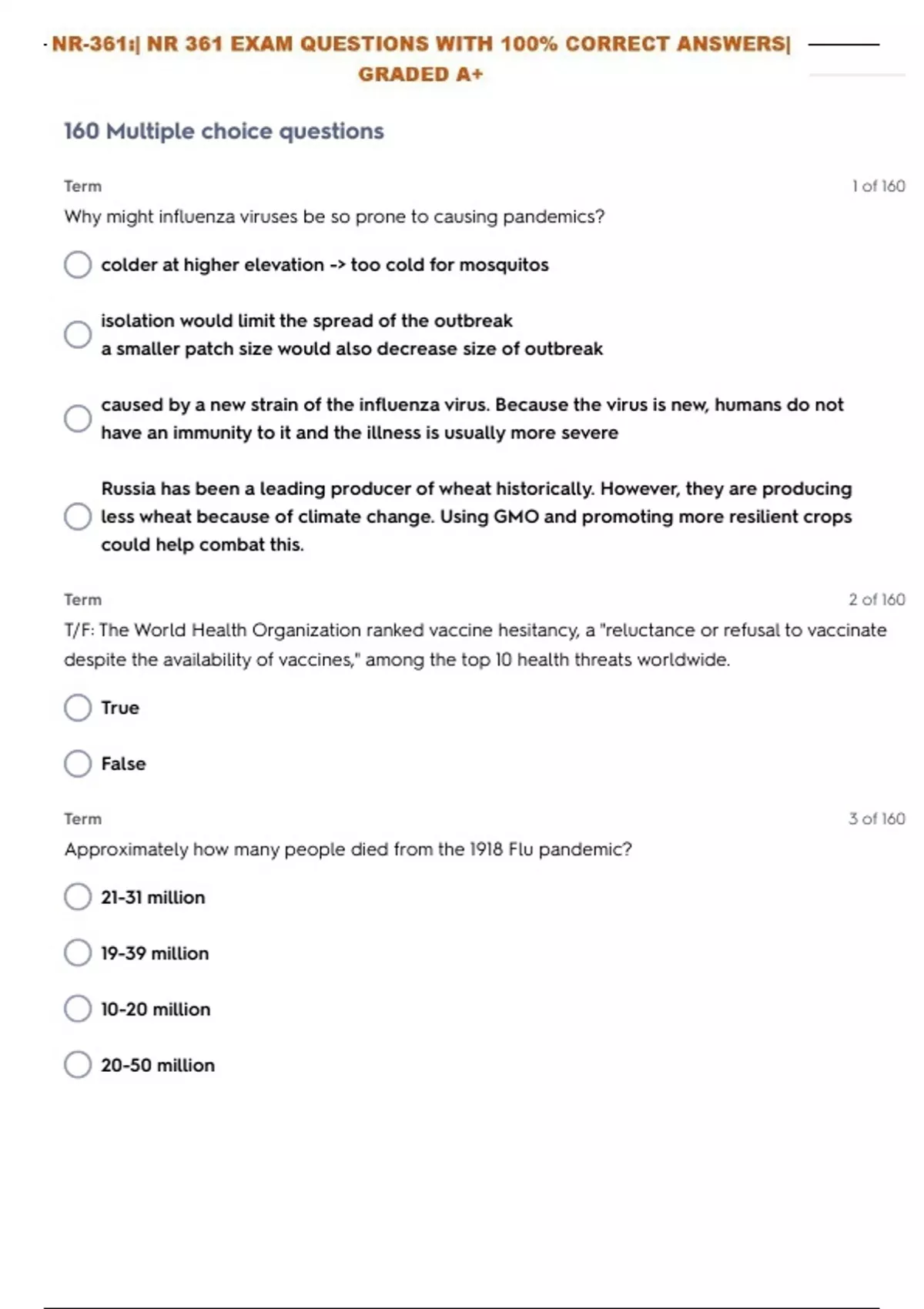
Task: Click the '2 of 160' question counter
Action: (876, 600)
